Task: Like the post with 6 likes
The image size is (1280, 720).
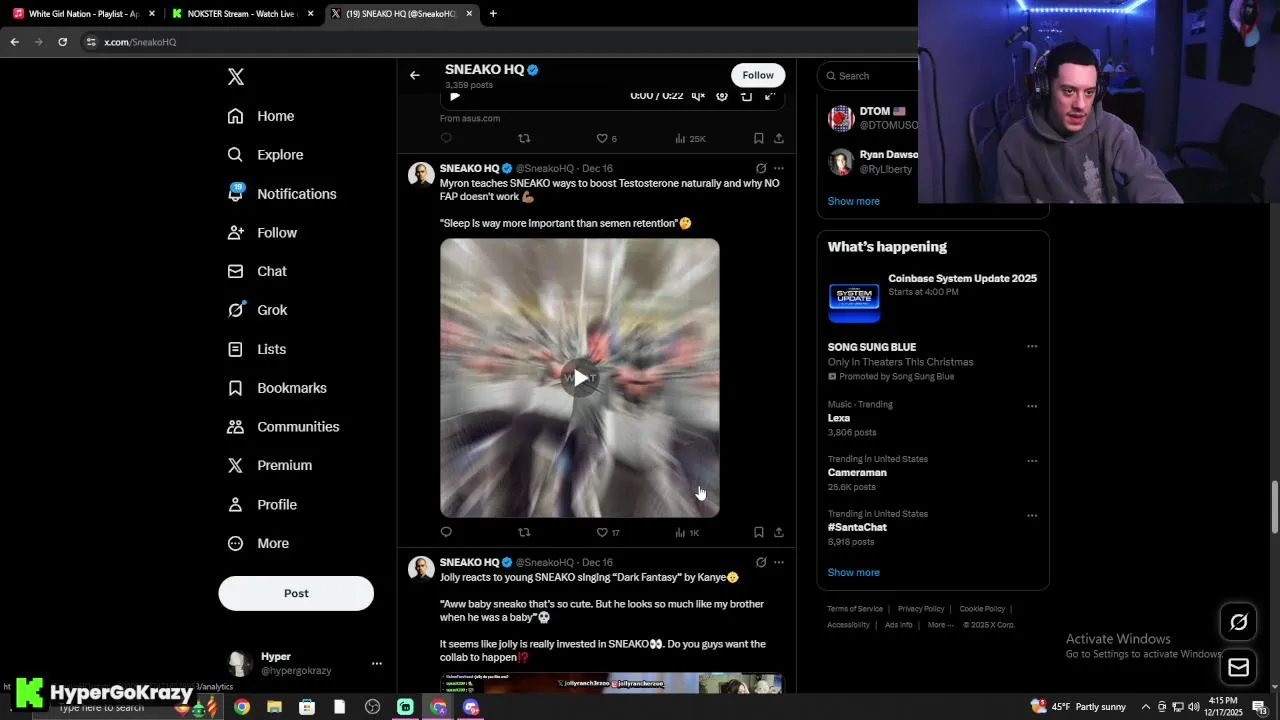Action: [606, 138]
